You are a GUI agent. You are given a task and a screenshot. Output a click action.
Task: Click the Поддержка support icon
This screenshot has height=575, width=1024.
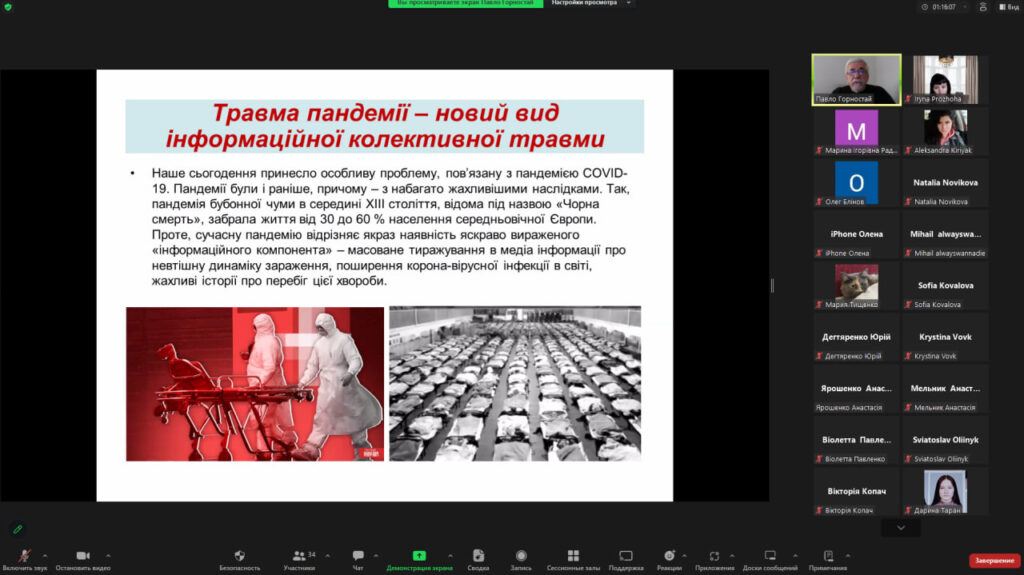[x=625, y=556]
